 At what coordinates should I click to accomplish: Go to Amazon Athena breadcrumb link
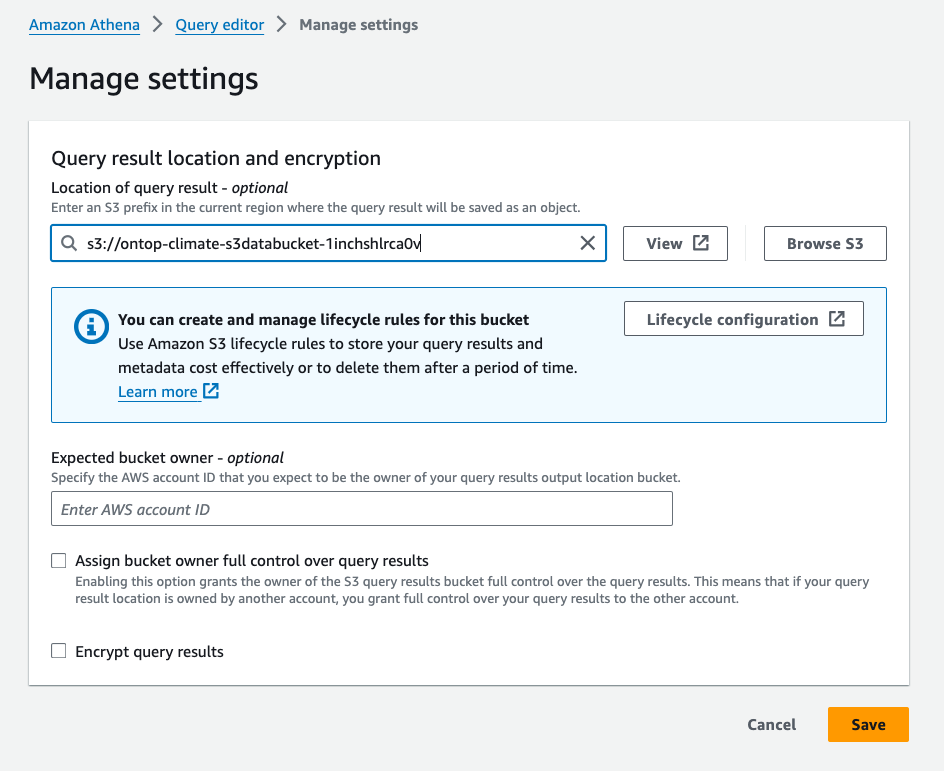[x=84, y=25]
